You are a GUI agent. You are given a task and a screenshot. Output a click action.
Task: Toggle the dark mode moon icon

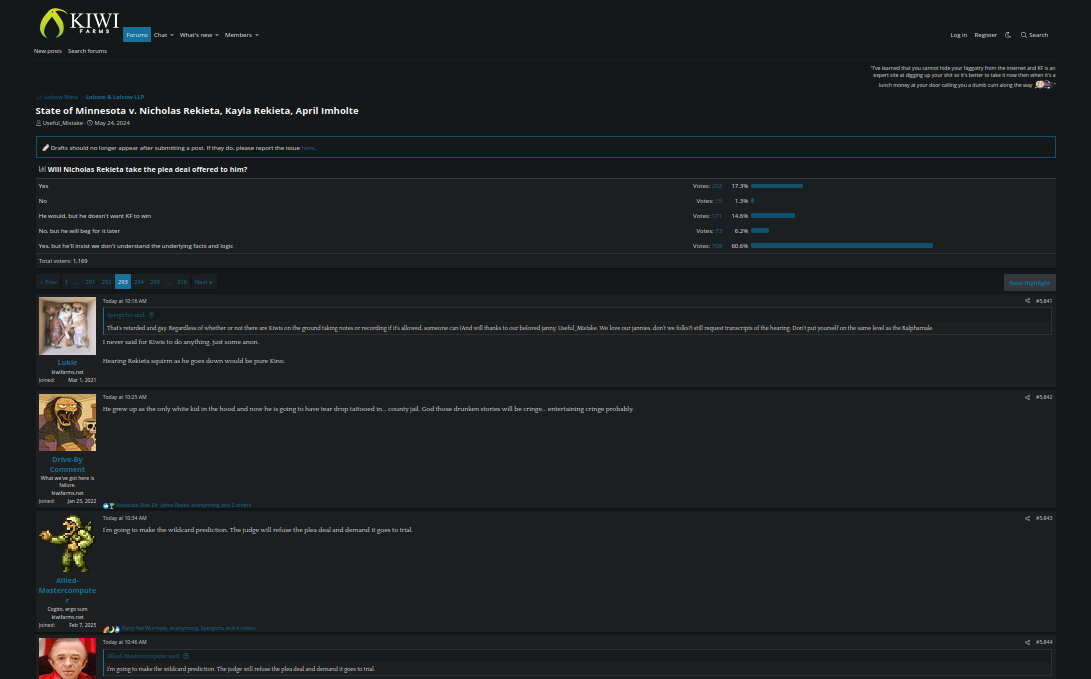point(1008,35)
